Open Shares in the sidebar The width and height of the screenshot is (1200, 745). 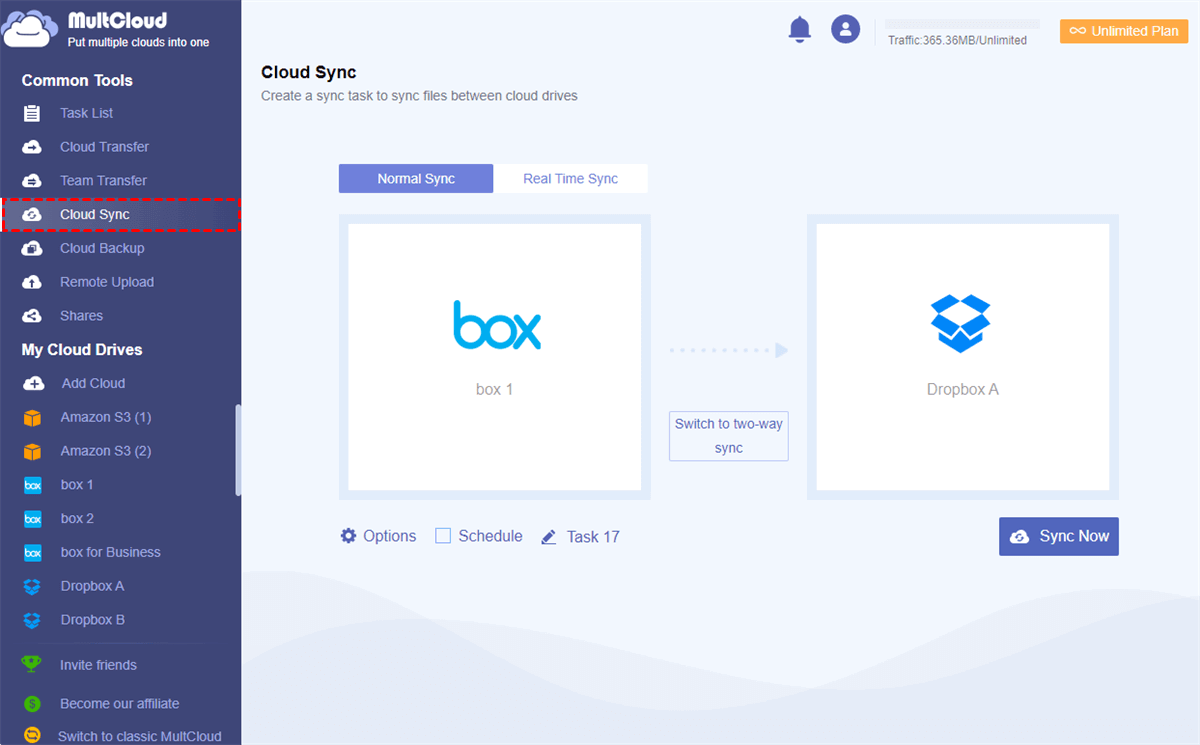click(81, 316)
